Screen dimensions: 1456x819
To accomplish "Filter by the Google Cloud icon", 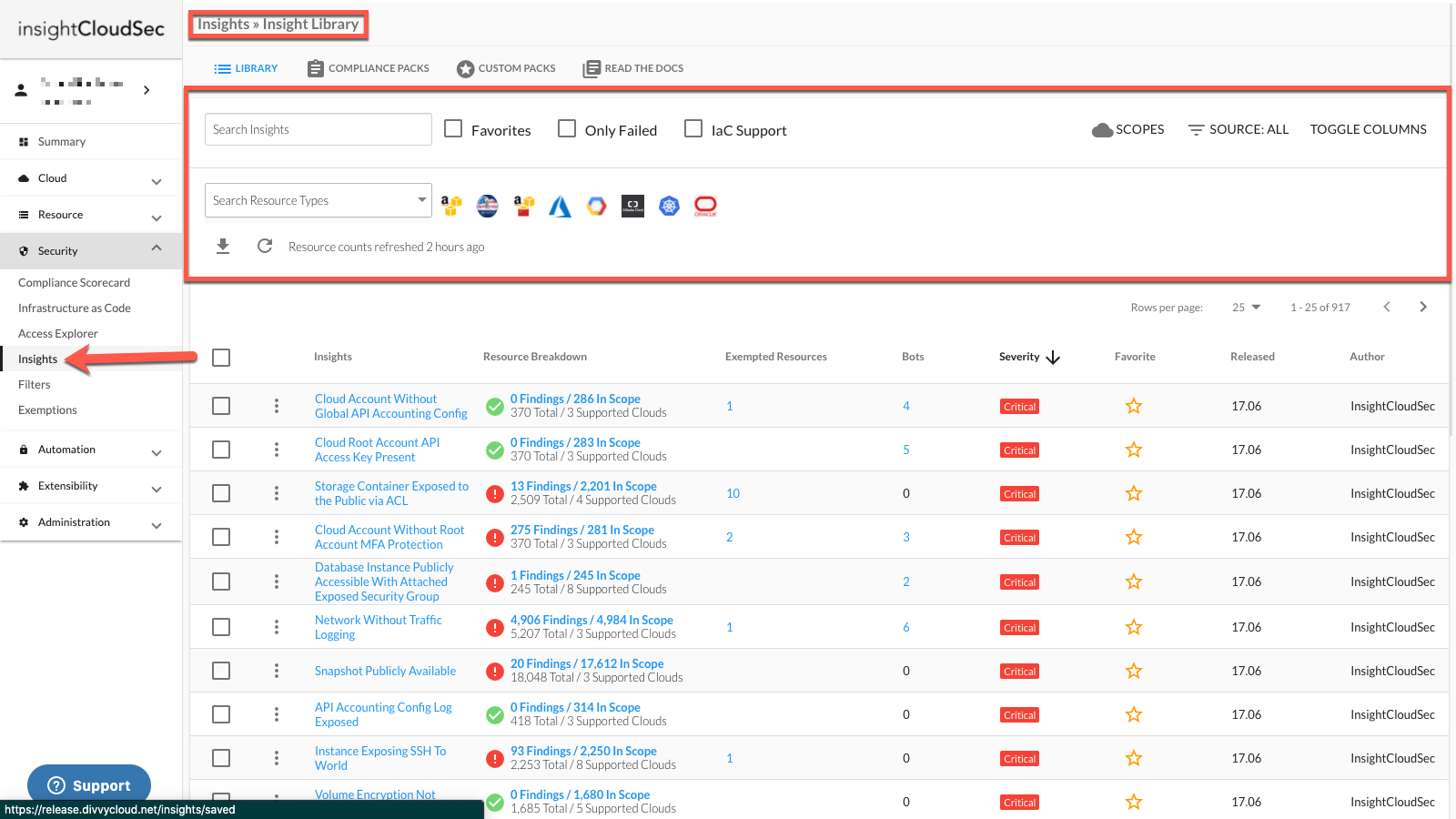I will pos(596,206).
